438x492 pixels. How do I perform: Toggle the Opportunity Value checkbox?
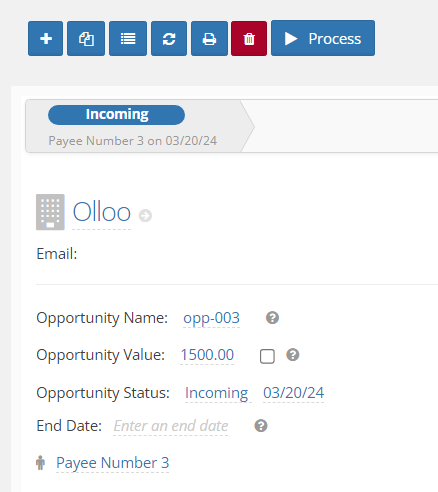(267, 356)
